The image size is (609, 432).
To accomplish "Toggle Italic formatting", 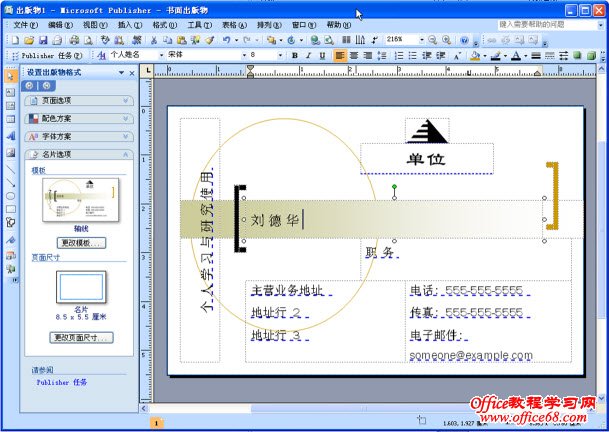I will (308, 56).
